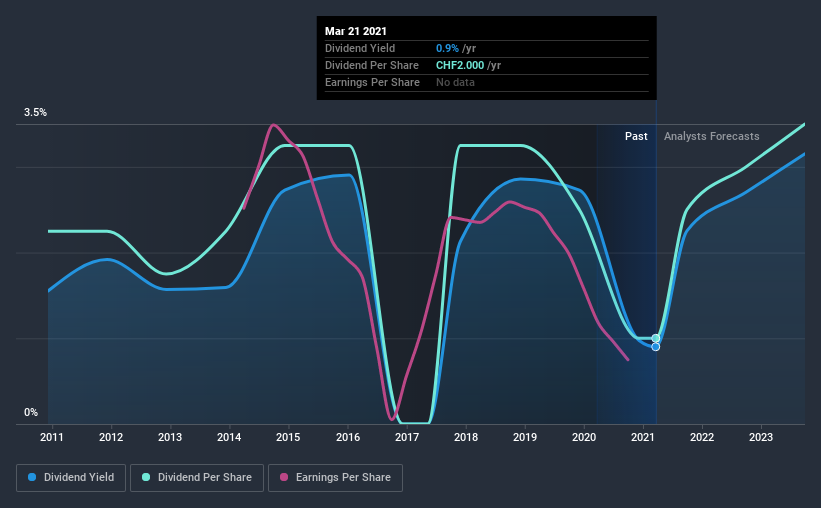Click the blue Dividend Yield legend dot

click(32, 477)
